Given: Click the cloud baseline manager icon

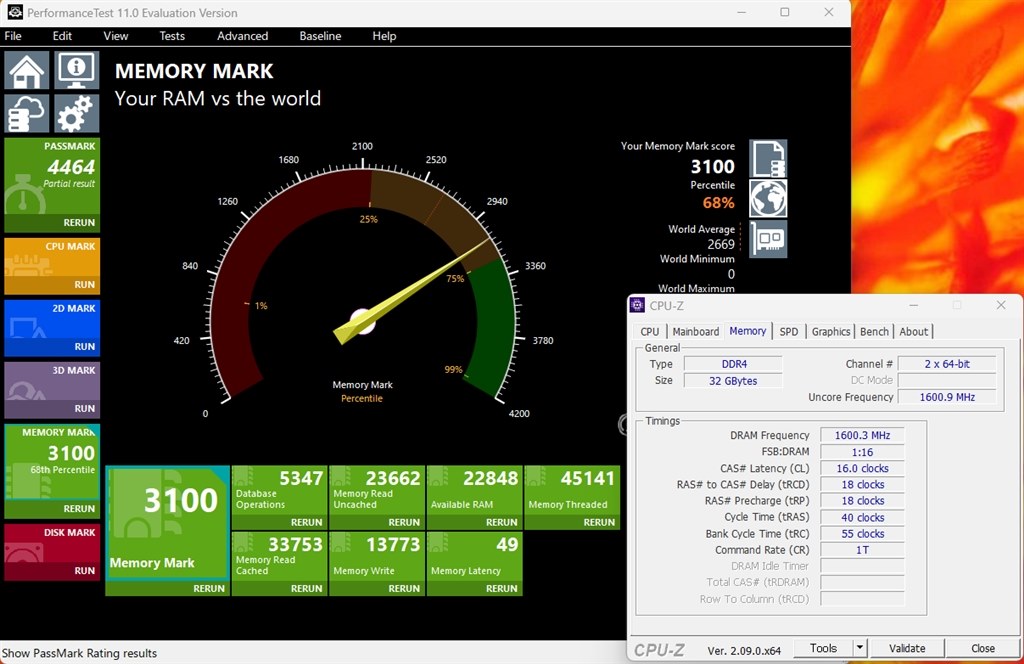Looking at the screenshot, I should (27, 114).
